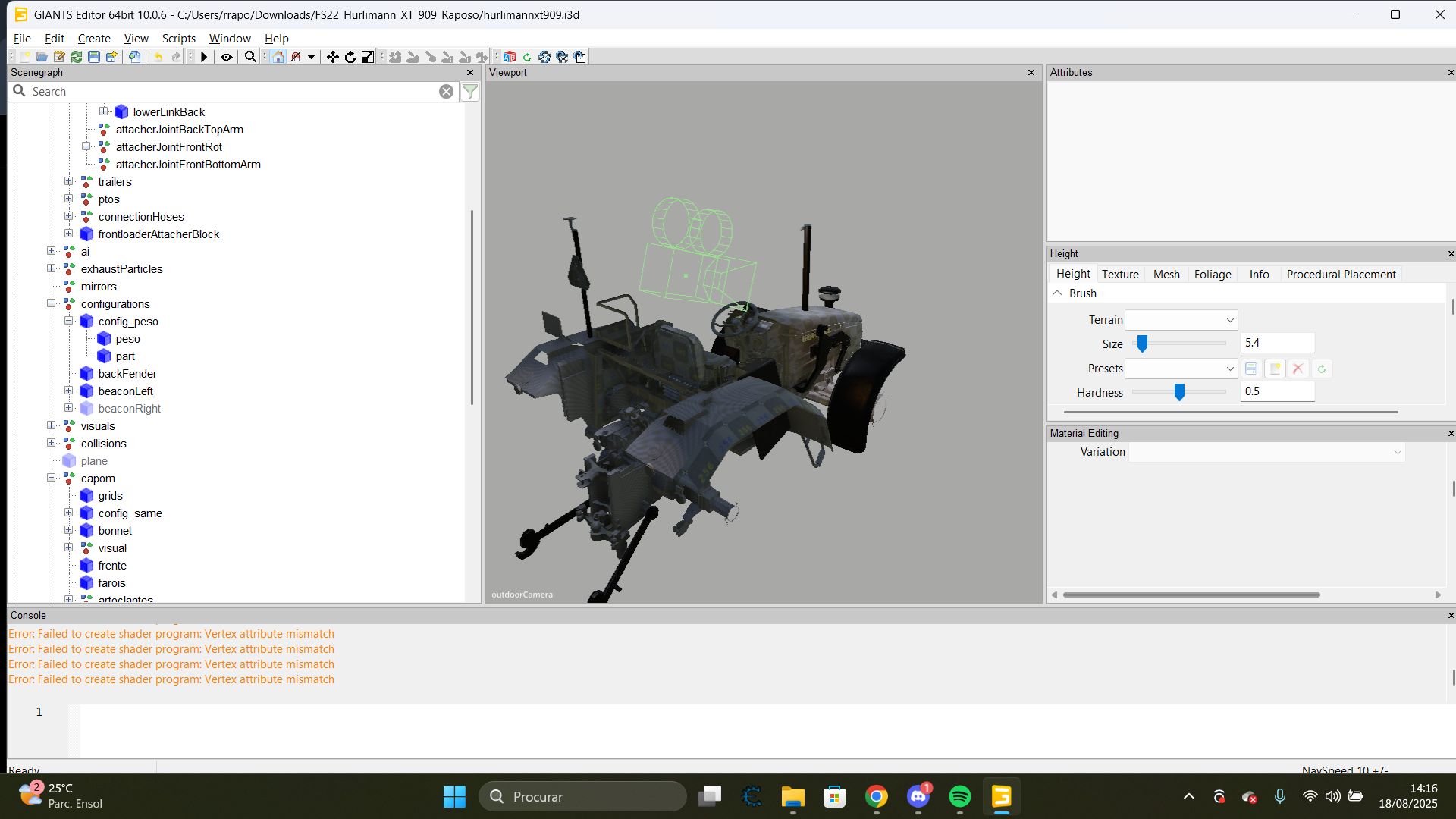Collapse the configurations tree node
The width and height of the screenshot is (1456, 819).
[x=52, y=303]
